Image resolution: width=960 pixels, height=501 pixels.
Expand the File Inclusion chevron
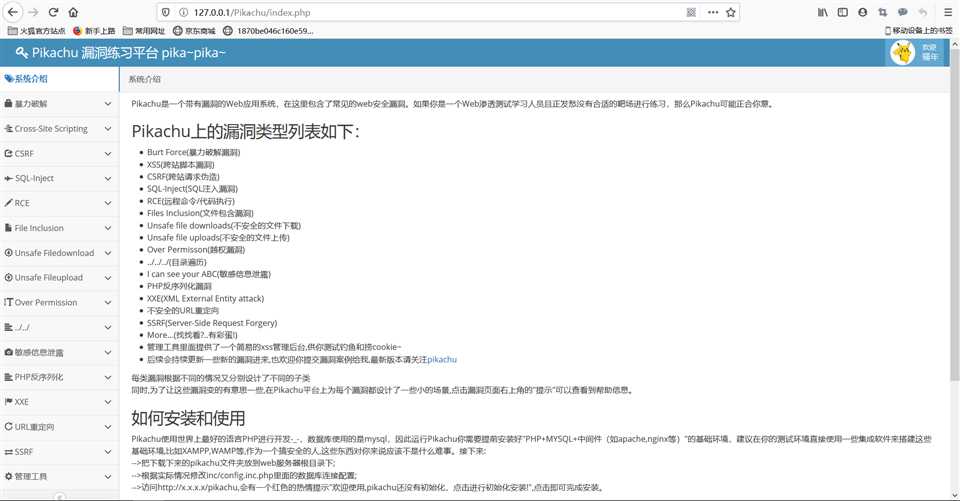[108, 228]
